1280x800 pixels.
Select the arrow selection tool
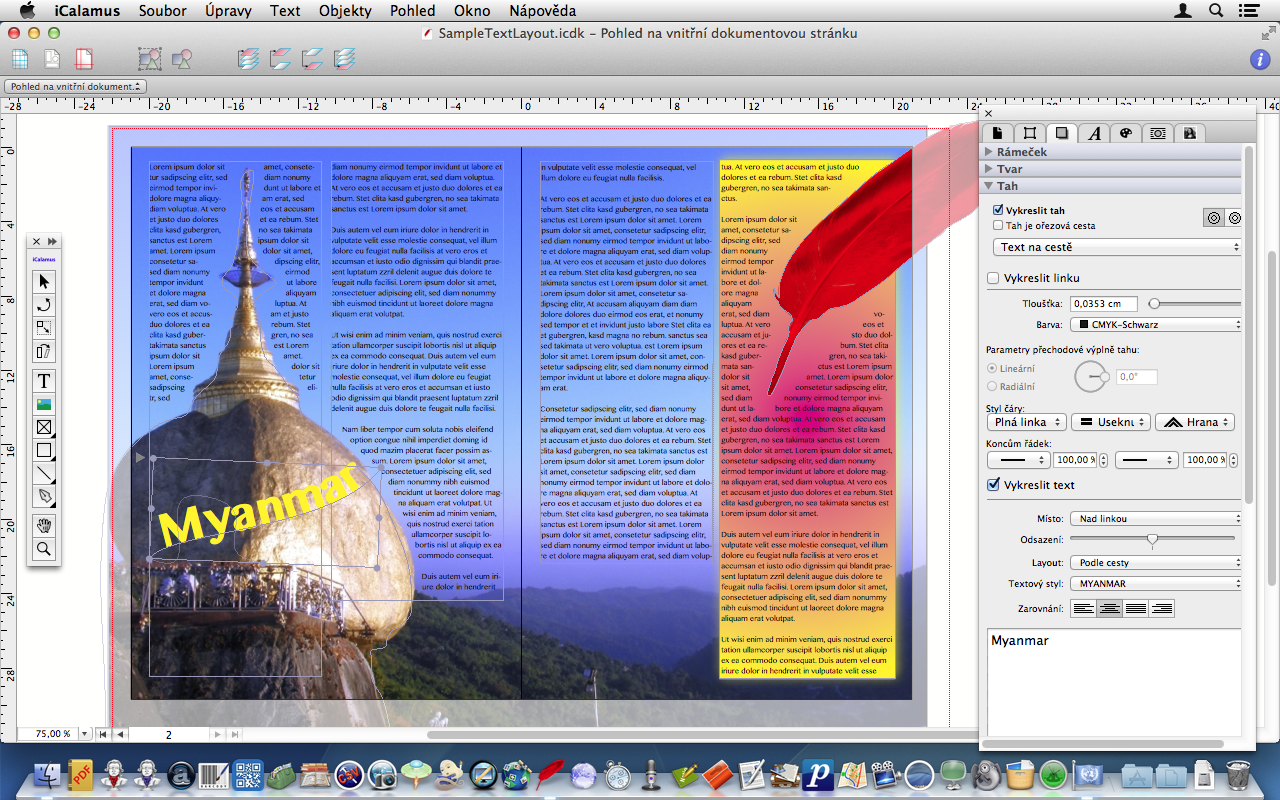tap(44, 282)
